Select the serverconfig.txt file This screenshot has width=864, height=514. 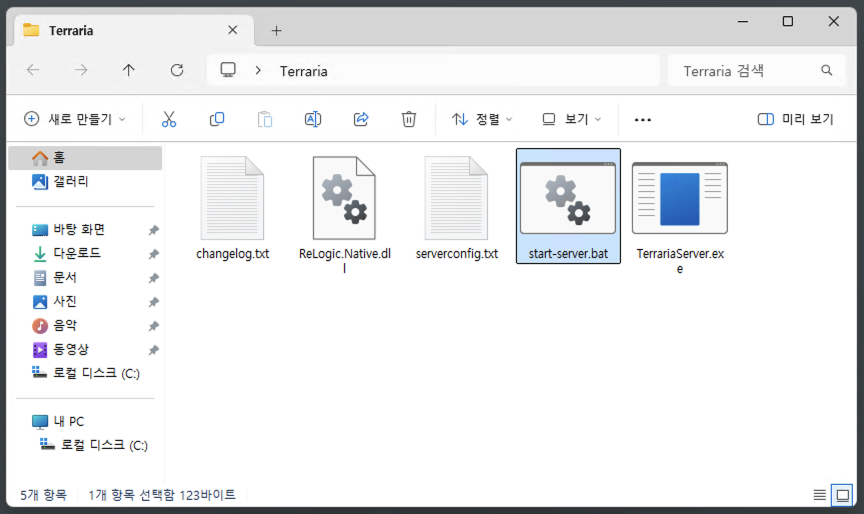456,207
